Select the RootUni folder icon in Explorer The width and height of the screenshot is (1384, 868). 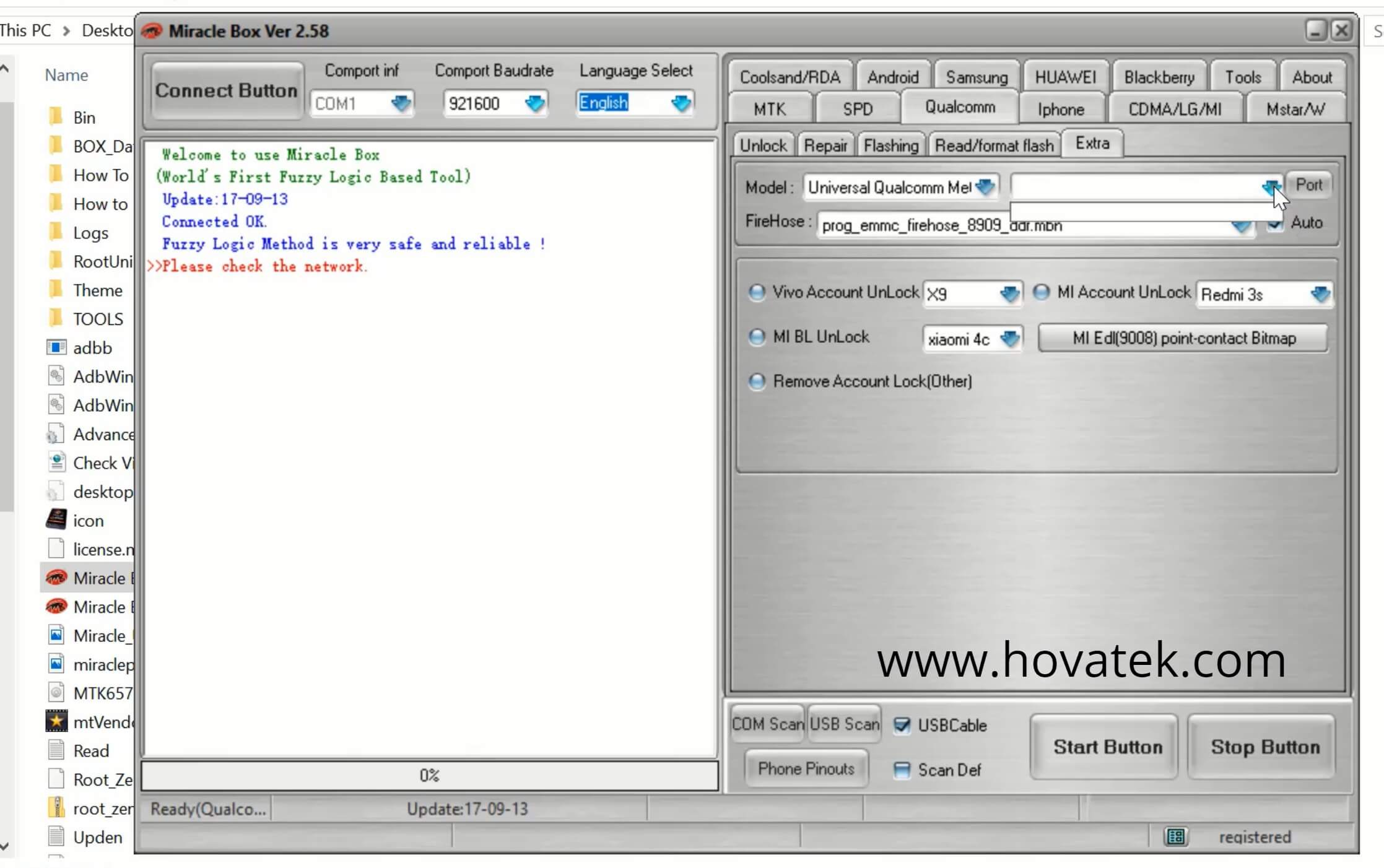coord(56,261)
